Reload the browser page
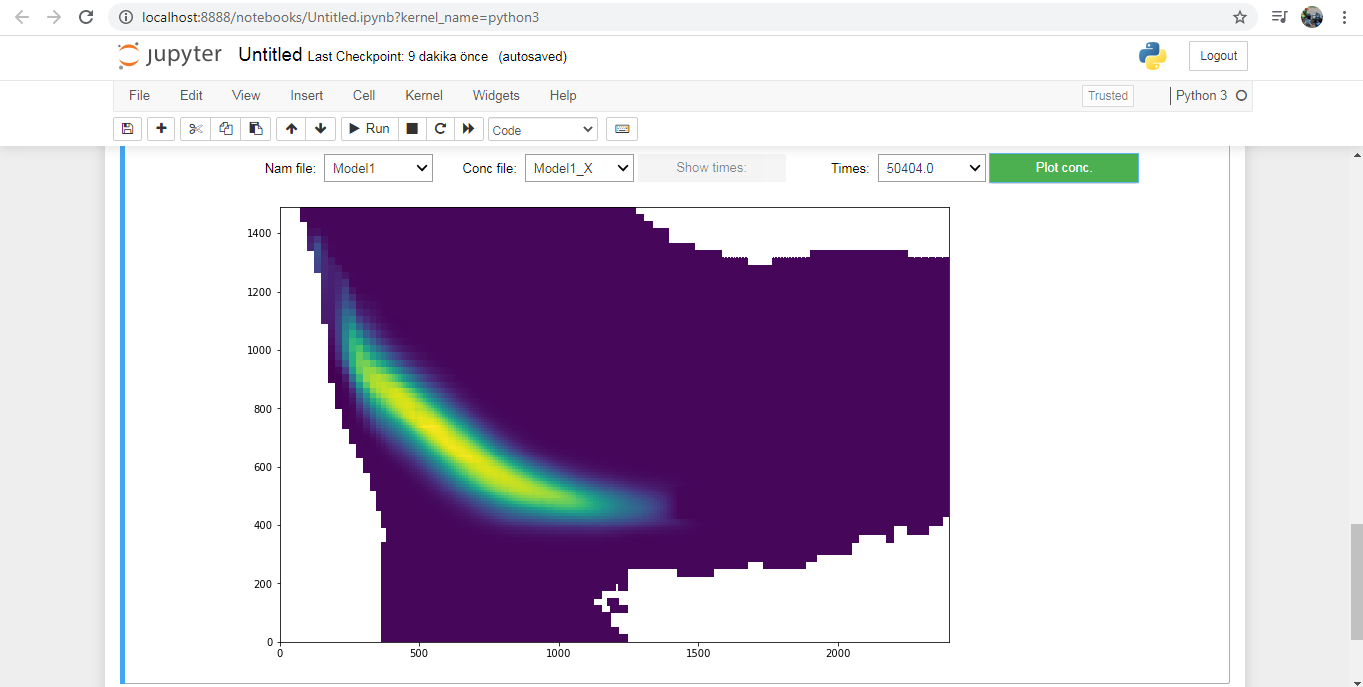The height and width of the screenshot is (687, 1363). [86, 17]
